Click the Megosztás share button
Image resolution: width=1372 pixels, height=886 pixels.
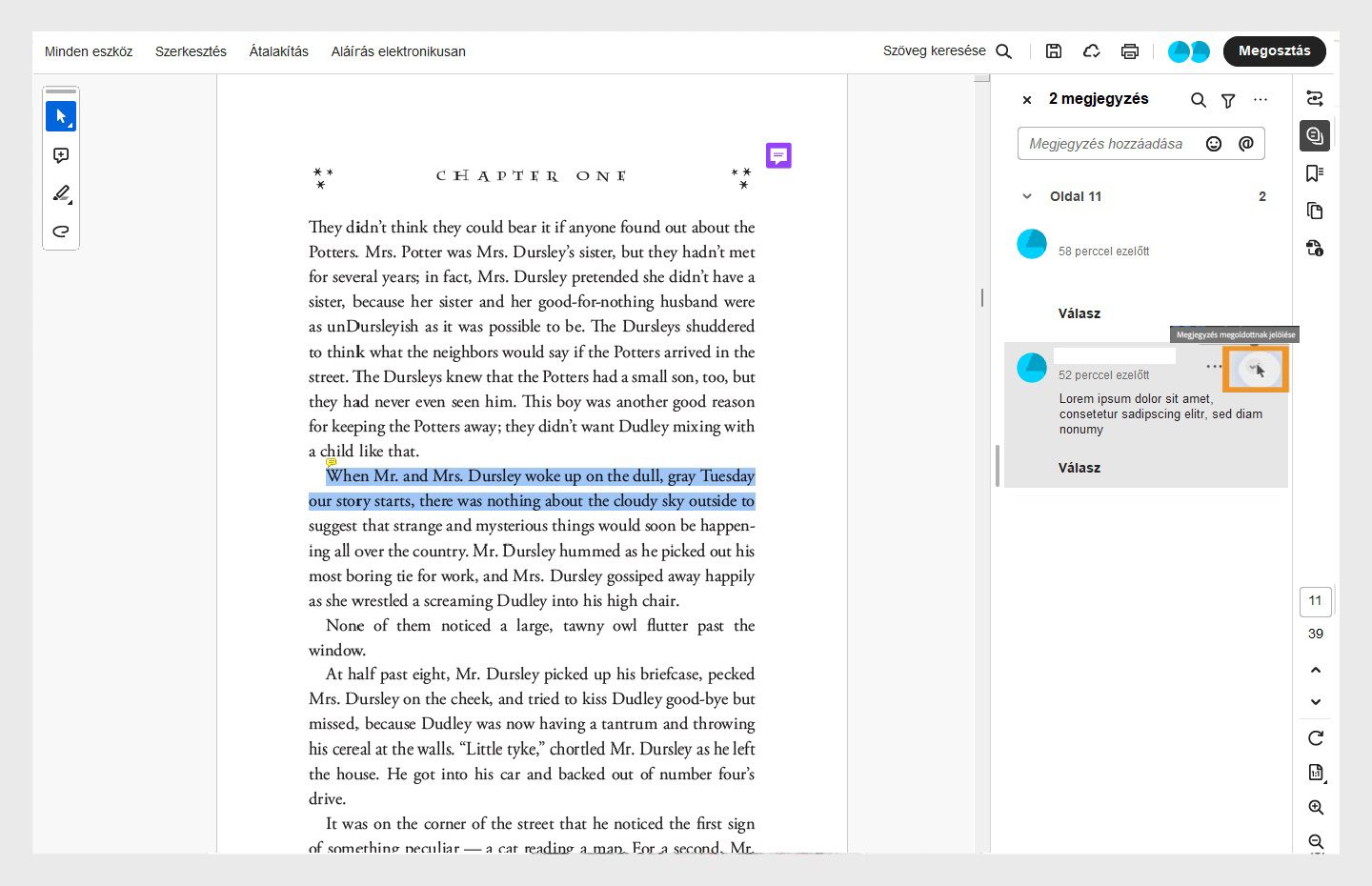[x=1275, y=50]
